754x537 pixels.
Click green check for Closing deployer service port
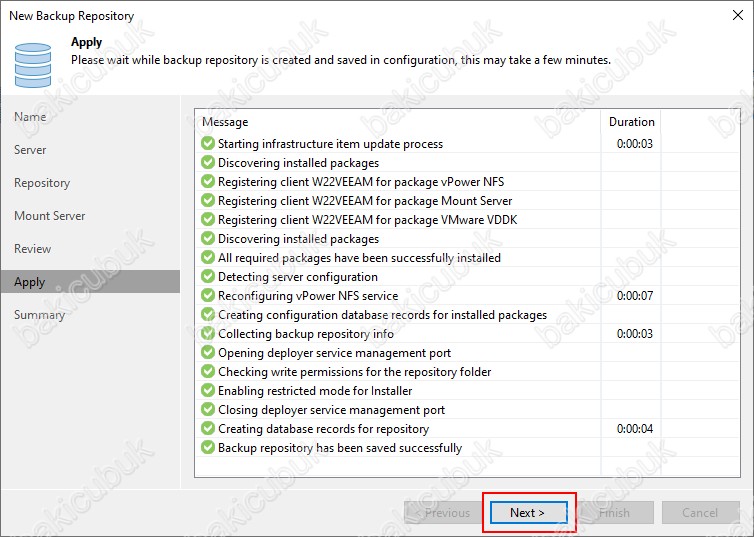pos(208,409)
